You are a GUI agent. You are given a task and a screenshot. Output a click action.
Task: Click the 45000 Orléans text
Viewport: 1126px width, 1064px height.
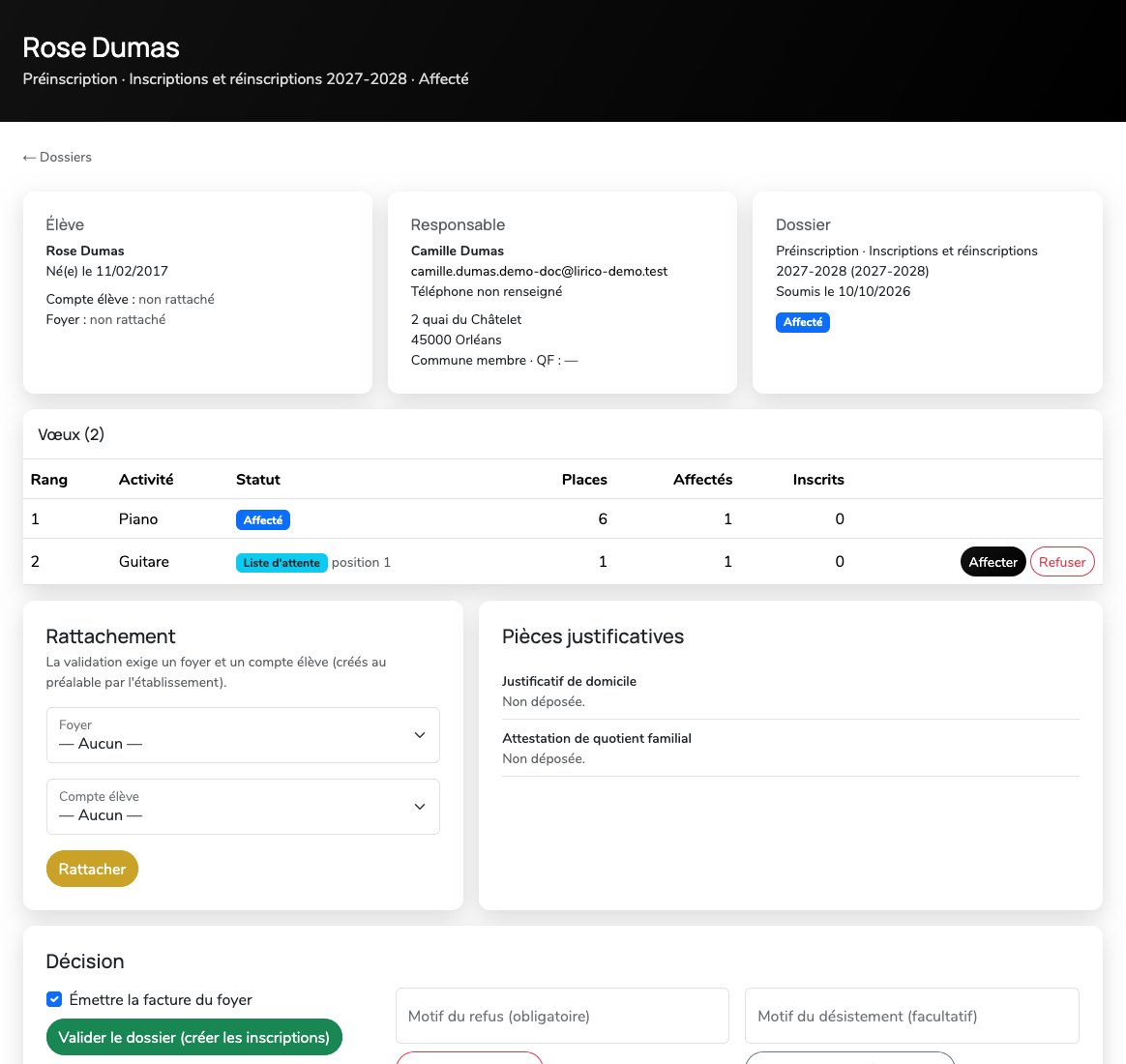(x=456, y=340)
